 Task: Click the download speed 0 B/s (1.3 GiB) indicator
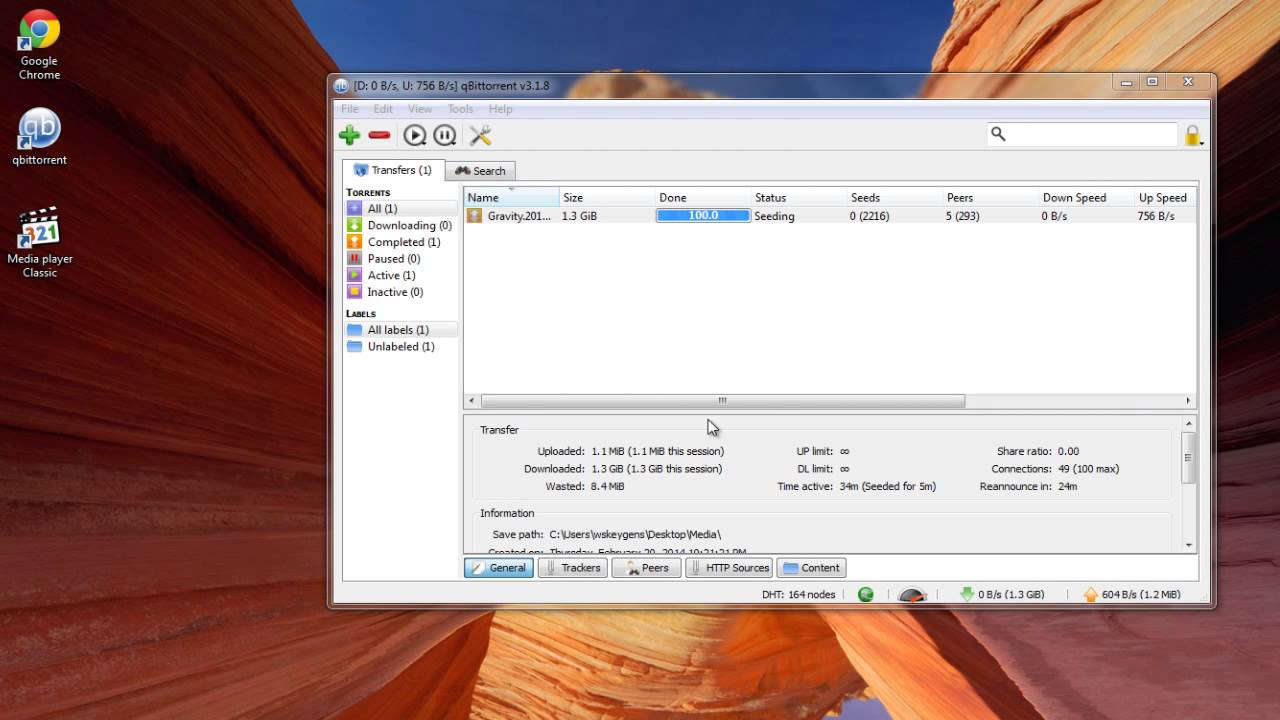coord(1002,594)
